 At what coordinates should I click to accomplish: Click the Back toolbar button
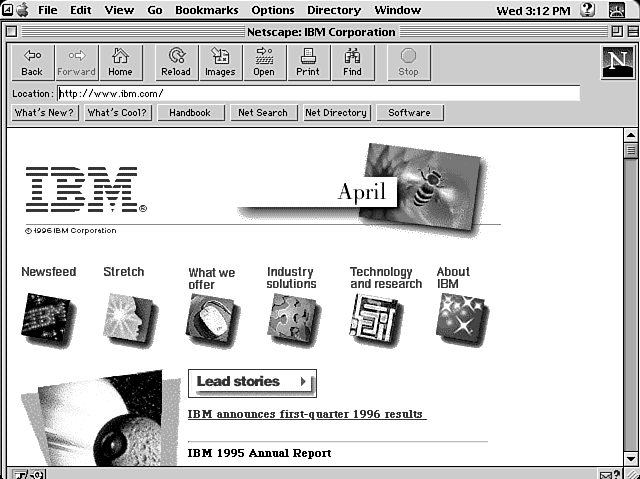(32, 62)
